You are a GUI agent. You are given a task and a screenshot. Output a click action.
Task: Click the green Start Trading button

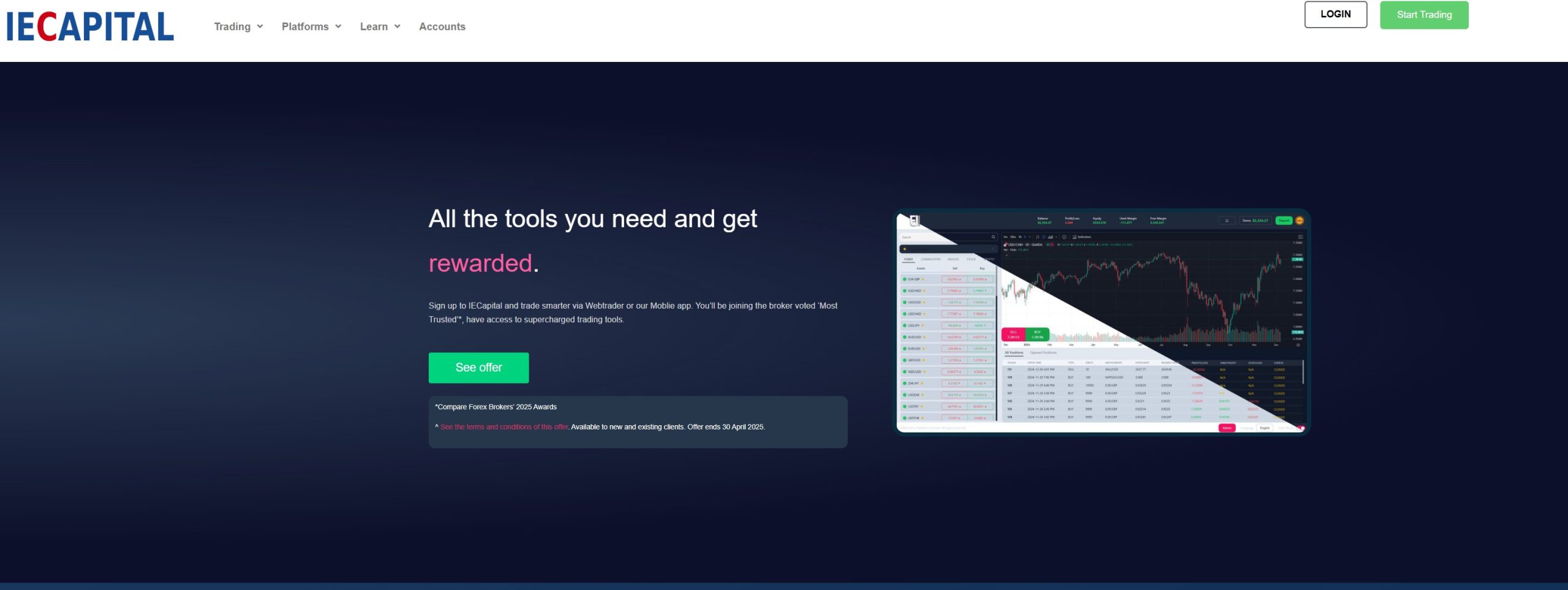(x=1423, y=15)
